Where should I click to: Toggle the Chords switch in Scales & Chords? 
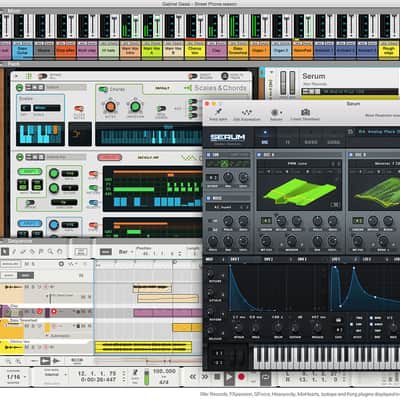coord(103,89)
